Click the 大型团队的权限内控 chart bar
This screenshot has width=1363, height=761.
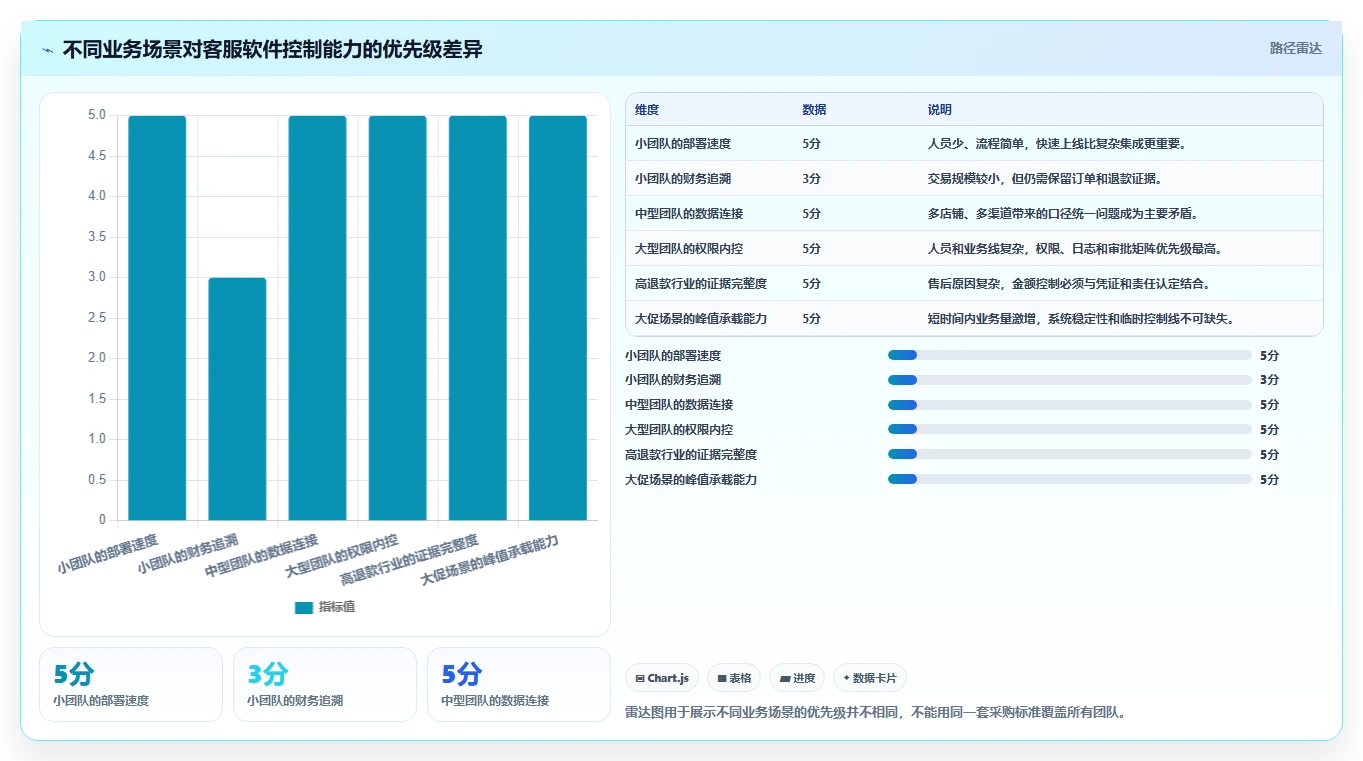pos(397,318)
